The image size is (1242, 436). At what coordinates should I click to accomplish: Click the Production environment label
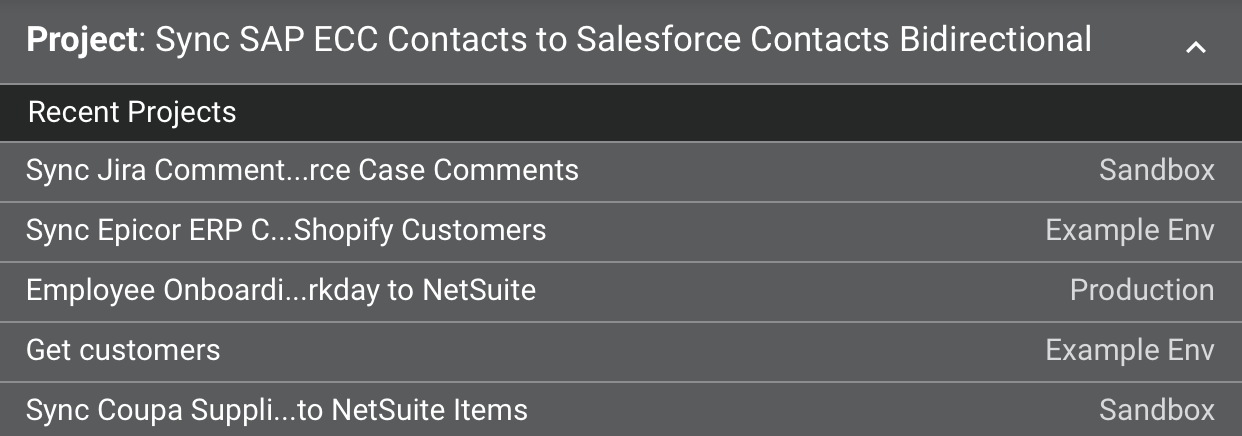1141,290
